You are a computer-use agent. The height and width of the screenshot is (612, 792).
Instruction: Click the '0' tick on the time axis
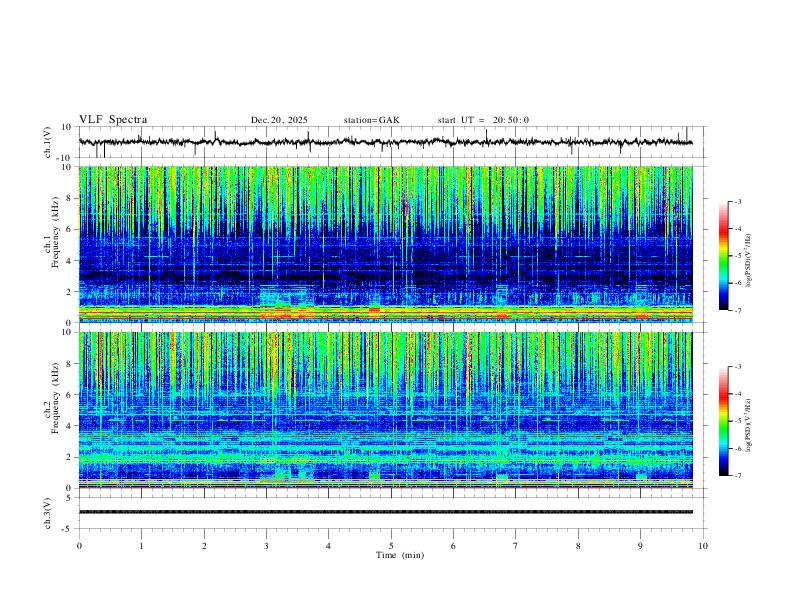(x=79, y=546)
